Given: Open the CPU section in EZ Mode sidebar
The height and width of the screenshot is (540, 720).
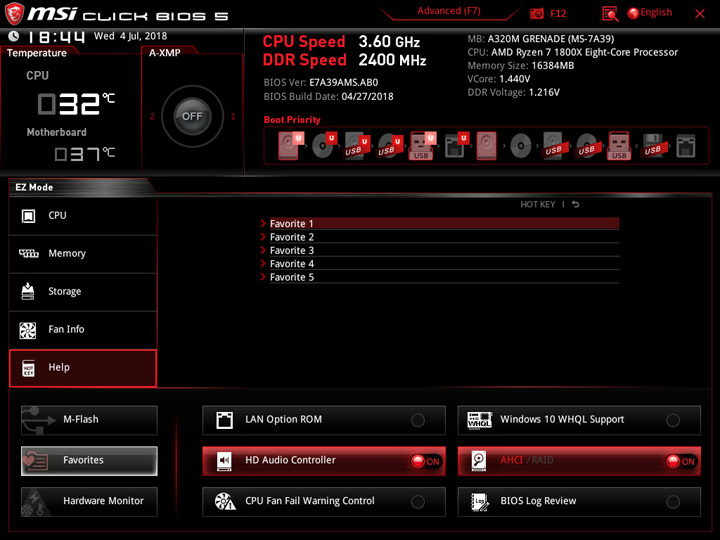Looking at the screenshot, I should (83, 216).
